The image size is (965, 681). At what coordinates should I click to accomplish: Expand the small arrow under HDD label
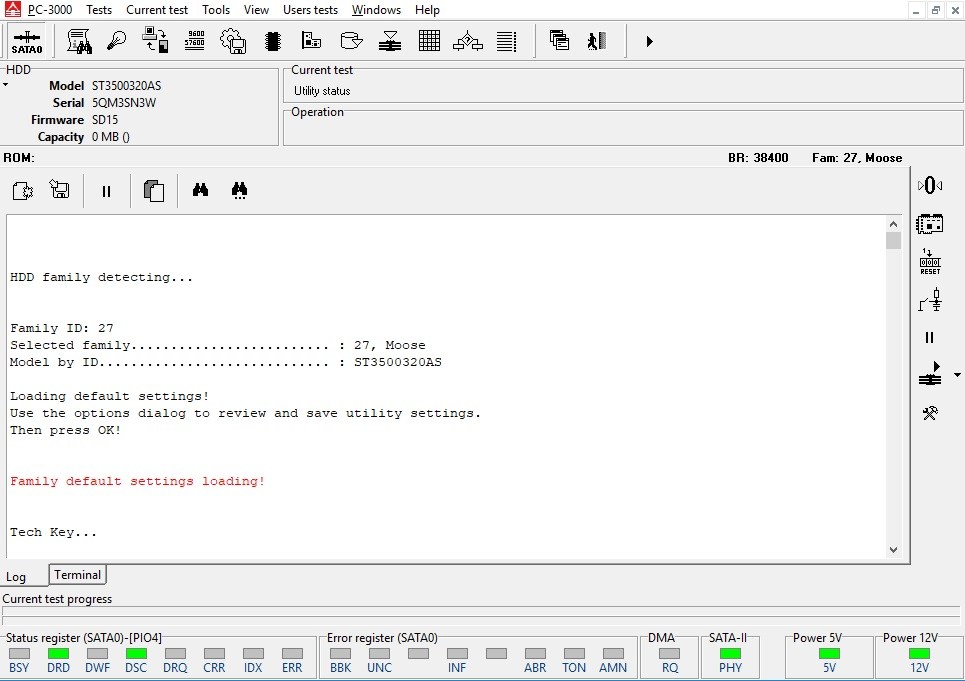point(5,85)
